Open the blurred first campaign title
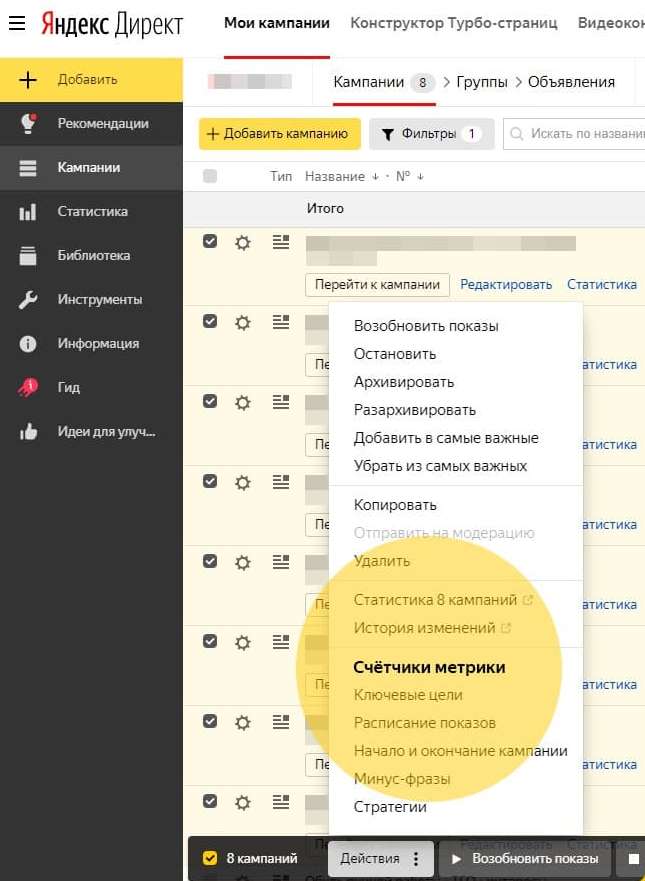The width and height of the screenshot is (645, 881). pos(441,251)
